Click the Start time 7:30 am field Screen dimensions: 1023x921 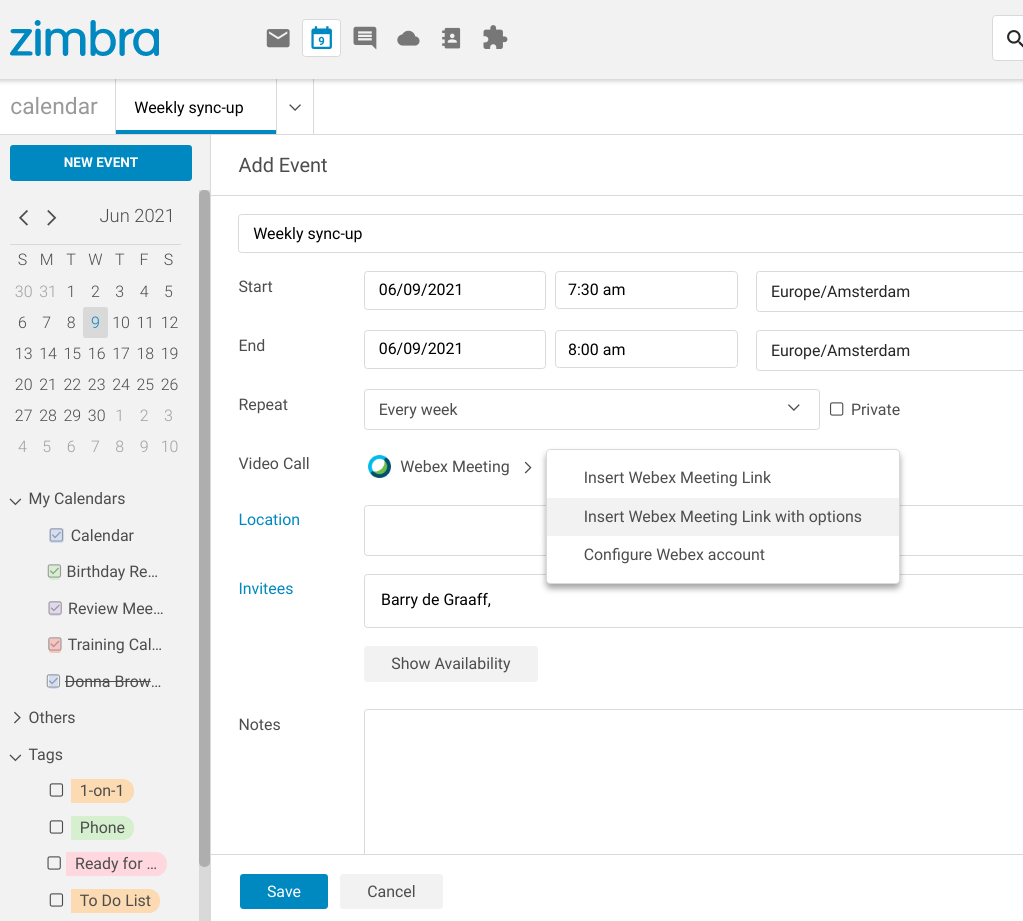[x=647, y=290]
